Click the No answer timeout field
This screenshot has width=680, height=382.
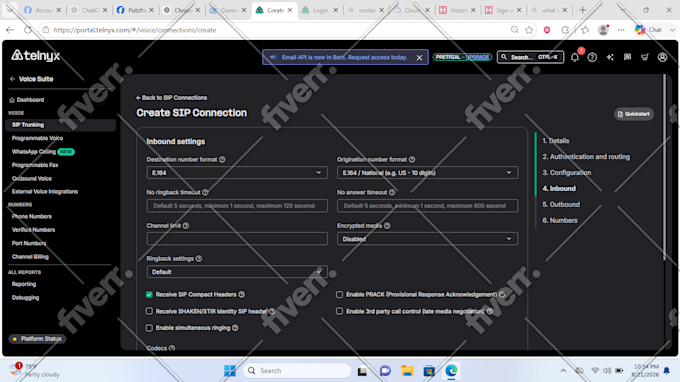[427, 206]
